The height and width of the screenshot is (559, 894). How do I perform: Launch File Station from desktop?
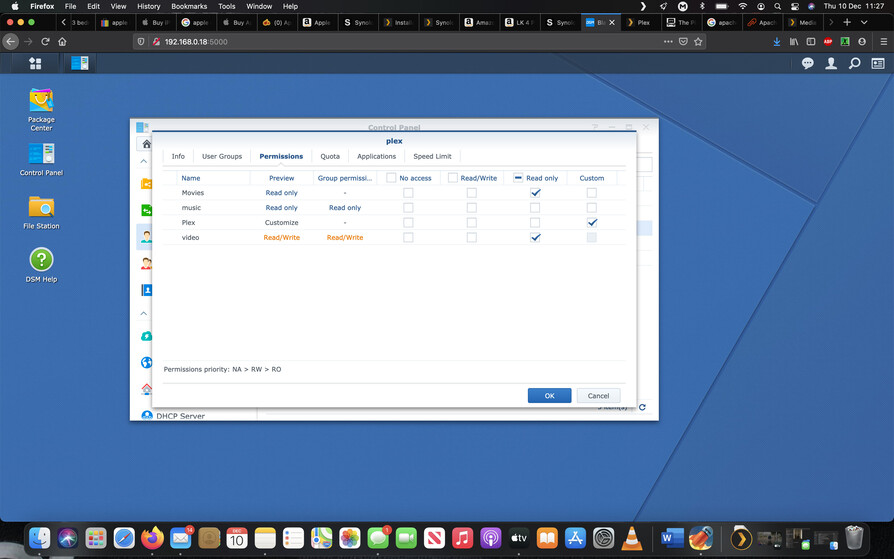click(41, 213)
